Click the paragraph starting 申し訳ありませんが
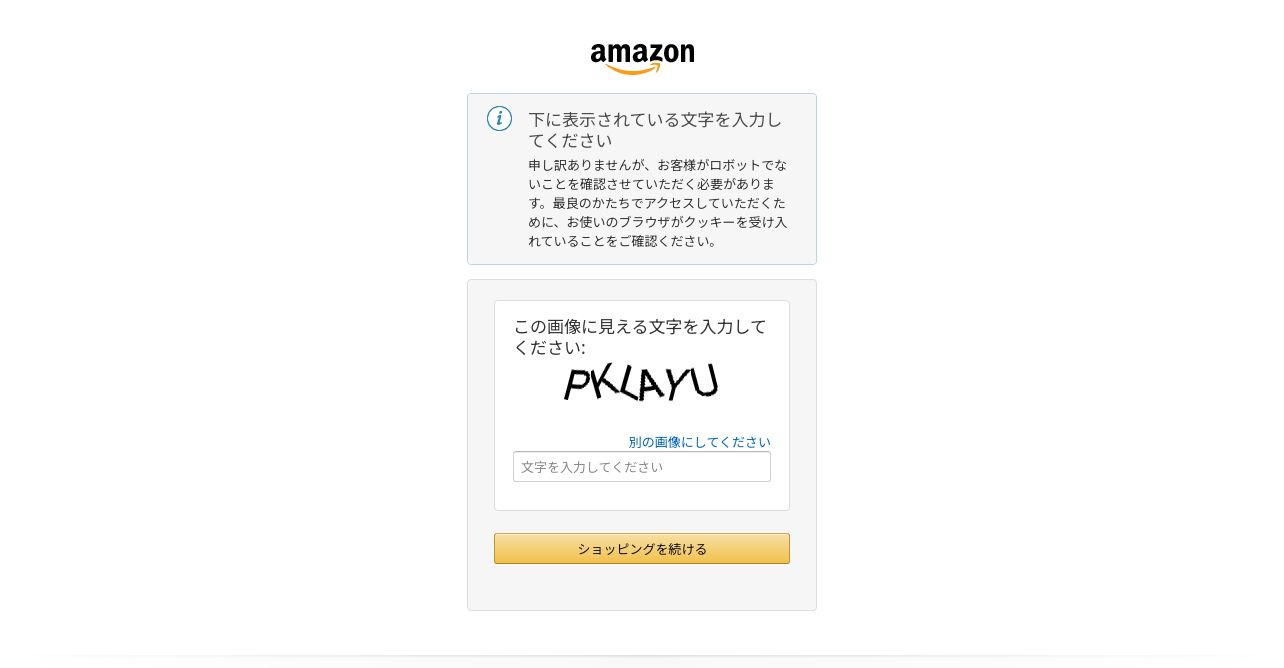 (658, 203)
